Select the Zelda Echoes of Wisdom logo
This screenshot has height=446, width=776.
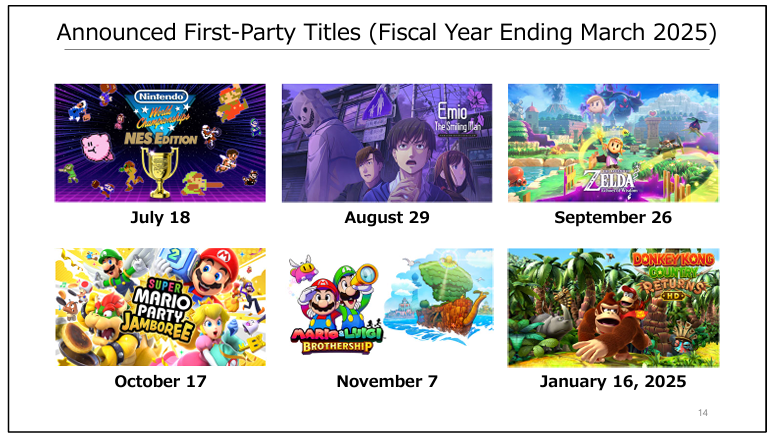(609, 181)
